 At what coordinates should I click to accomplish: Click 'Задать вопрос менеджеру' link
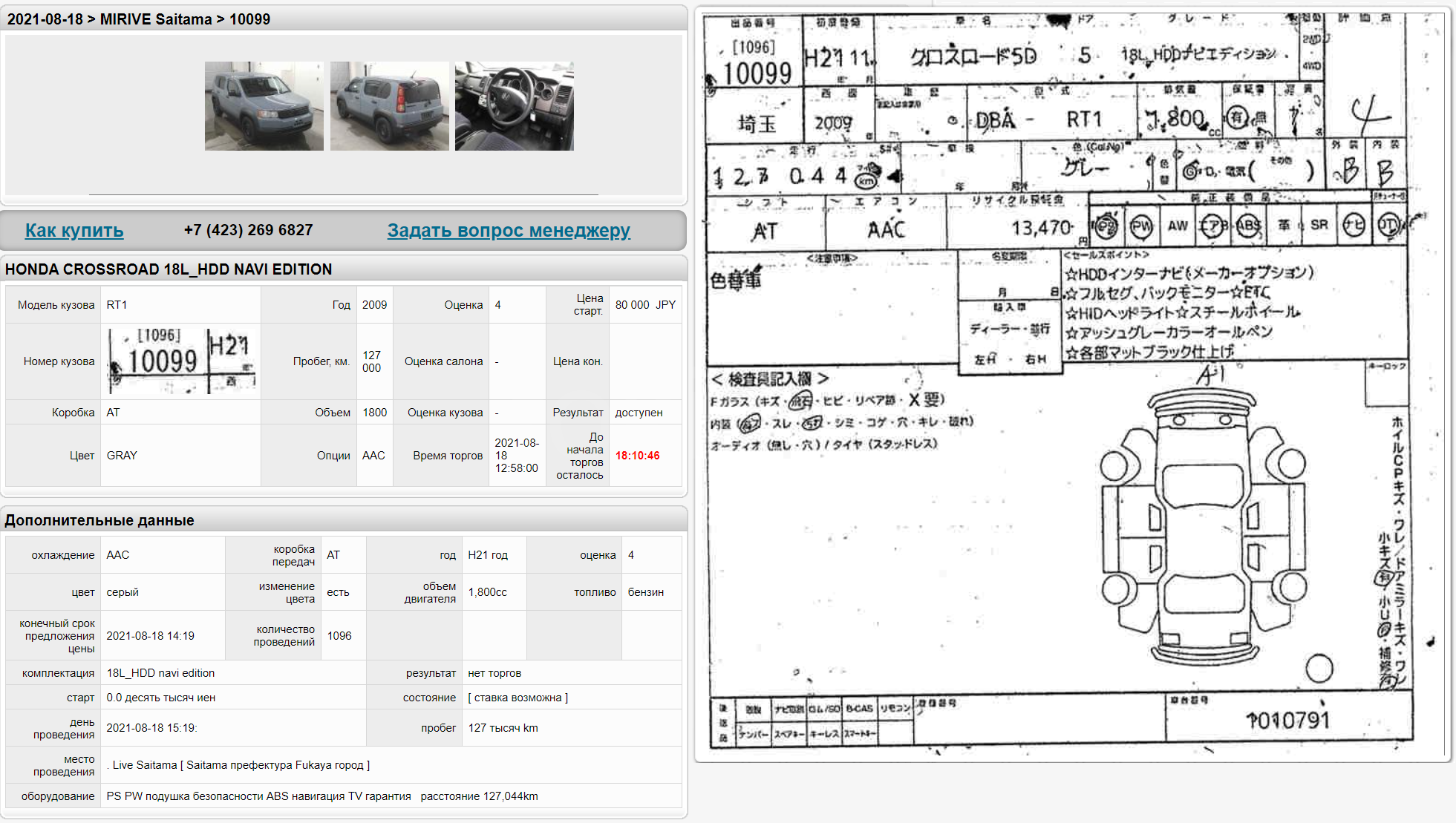pos(509,230)
